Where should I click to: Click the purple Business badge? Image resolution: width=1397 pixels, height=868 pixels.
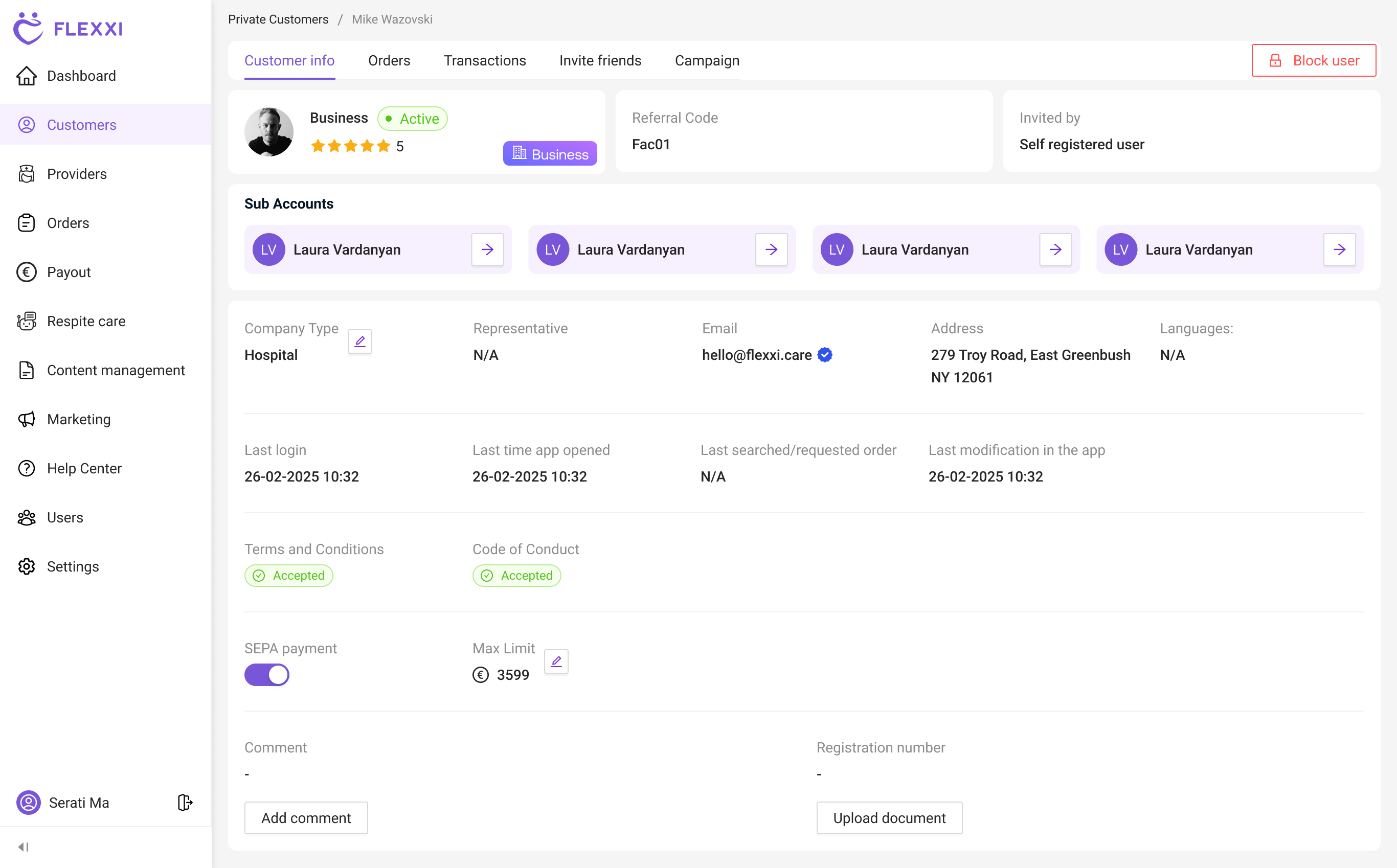(x=550, y=153)
